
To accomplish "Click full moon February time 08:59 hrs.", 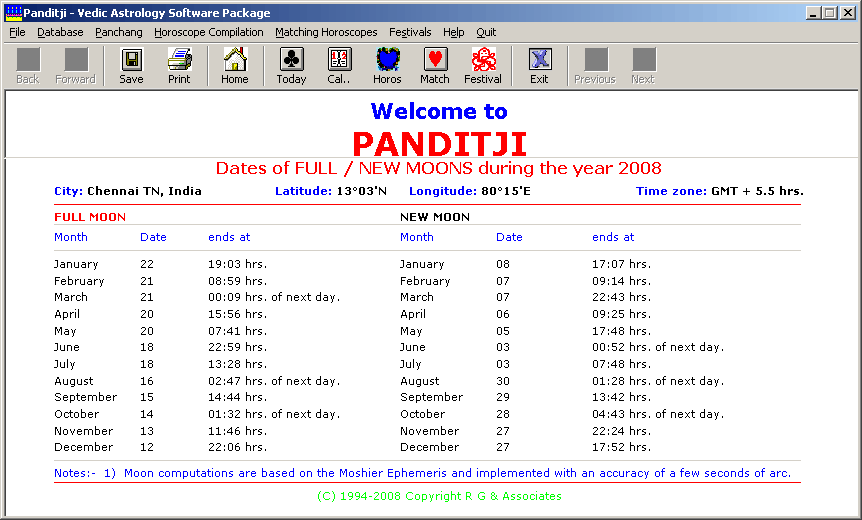I will point(237,281).
